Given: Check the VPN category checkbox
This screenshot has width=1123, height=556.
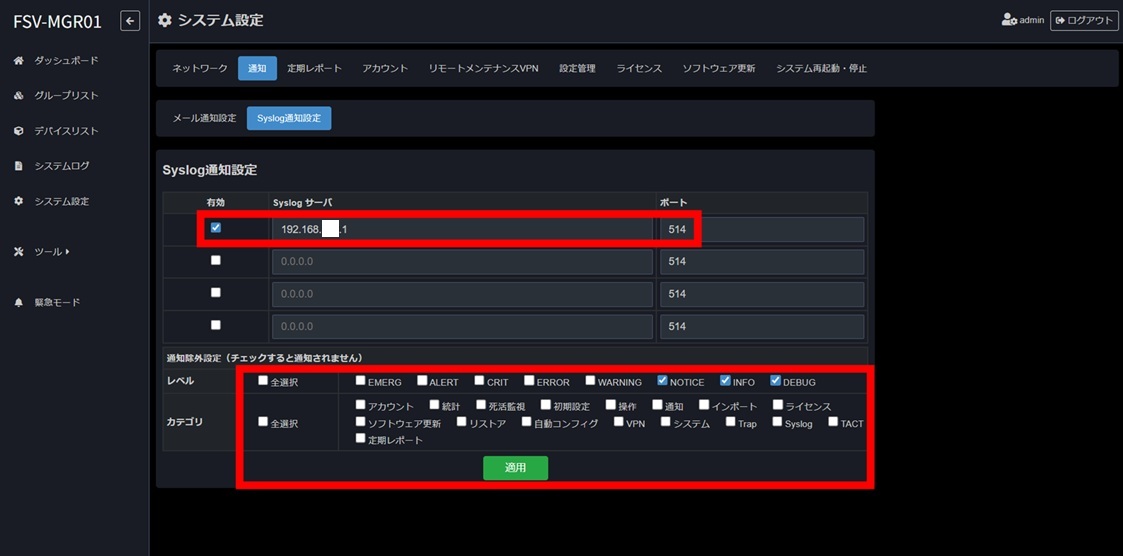Looking at the screenshot, I should point(619,422).
